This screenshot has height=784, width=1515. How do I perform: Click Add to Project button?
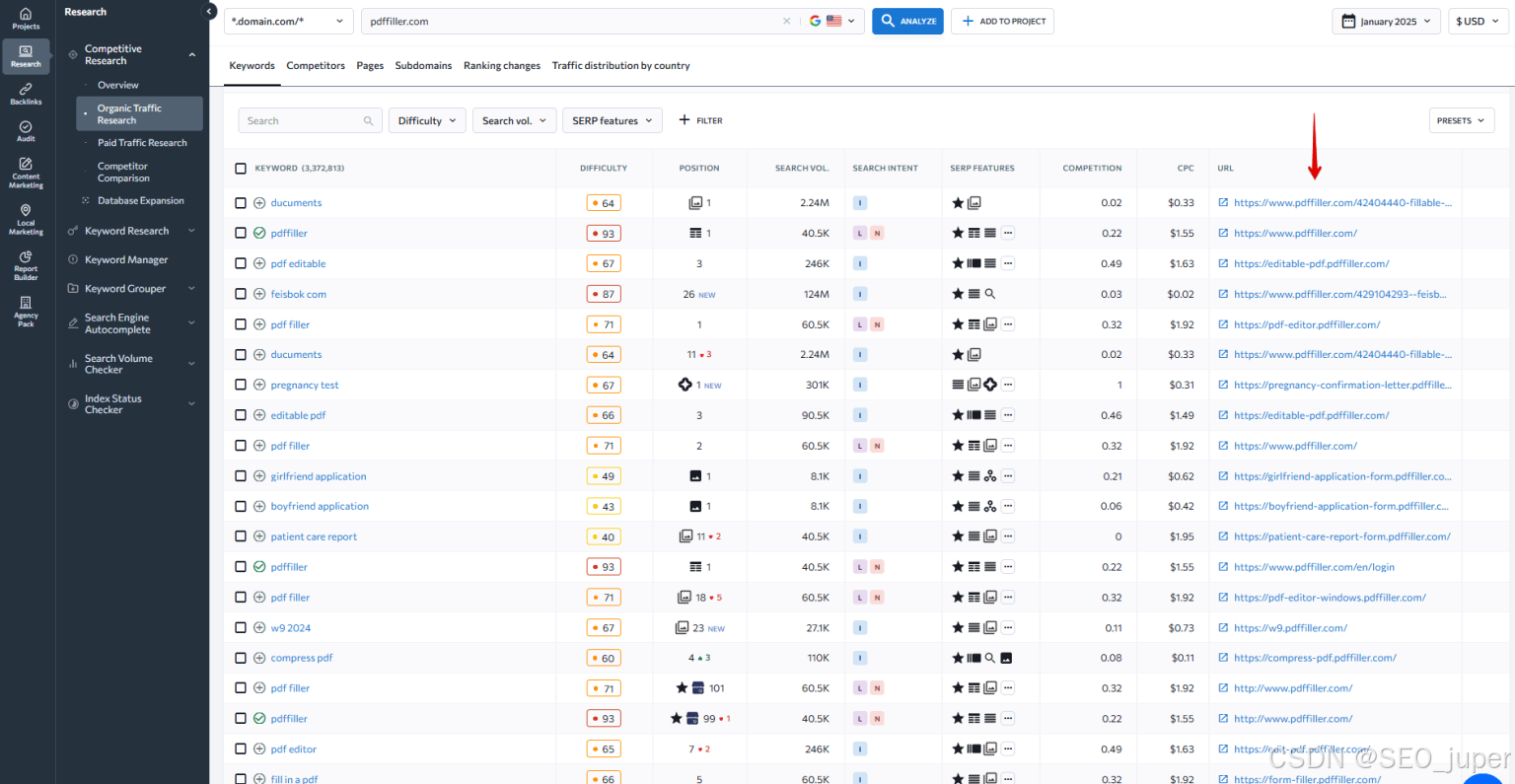(1002, 21)
